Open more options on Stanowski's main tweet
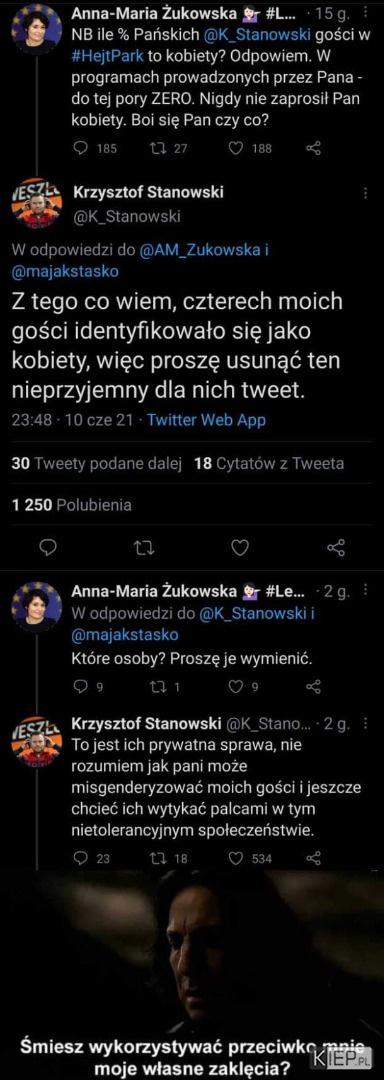This screenshot has width=384, height=1080. (365, 194)
